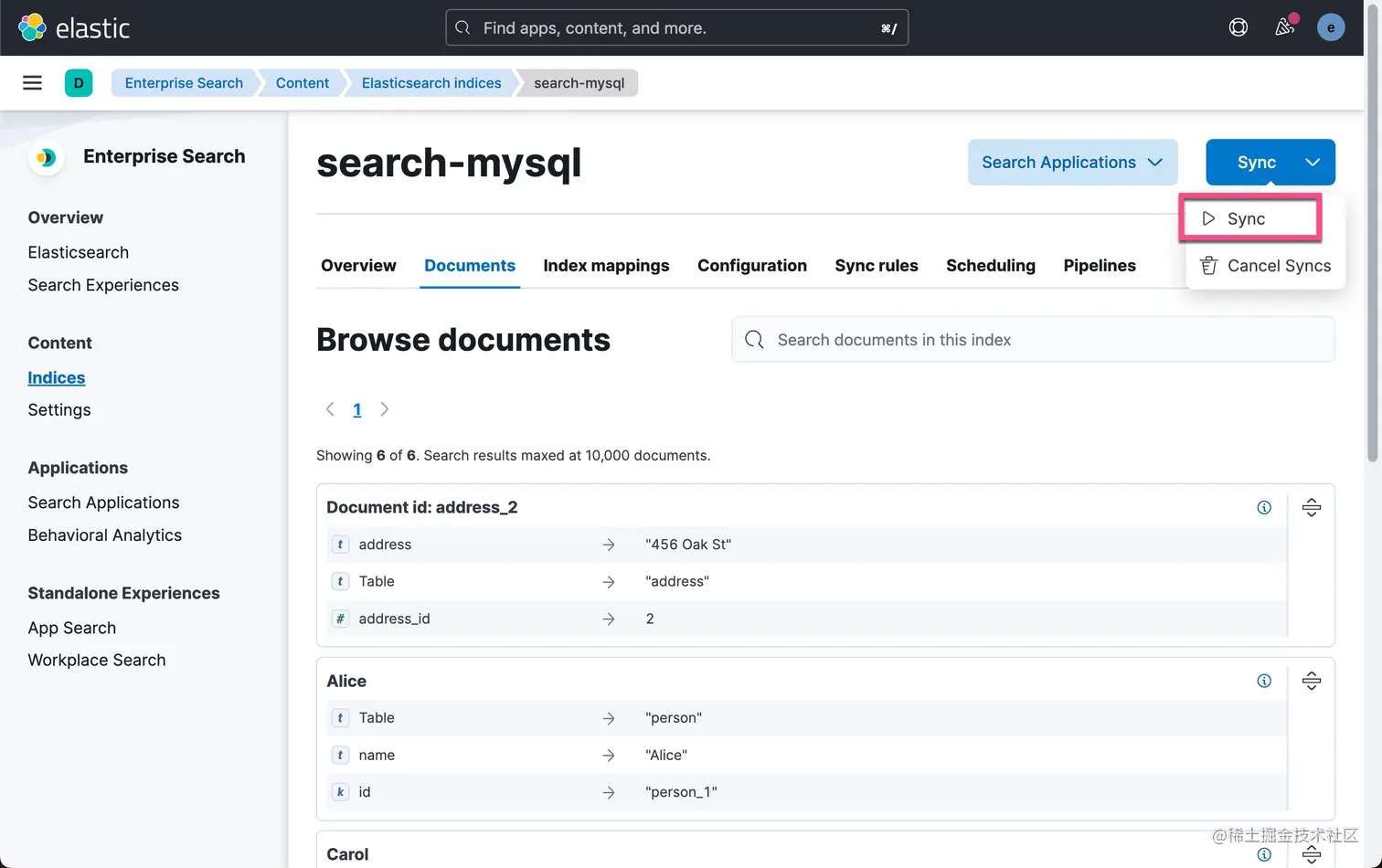Image resolution: width=1382 pixels, height=868 pixels.
Task: Open Search Applications dropdown
Action: coord(1072,162)
